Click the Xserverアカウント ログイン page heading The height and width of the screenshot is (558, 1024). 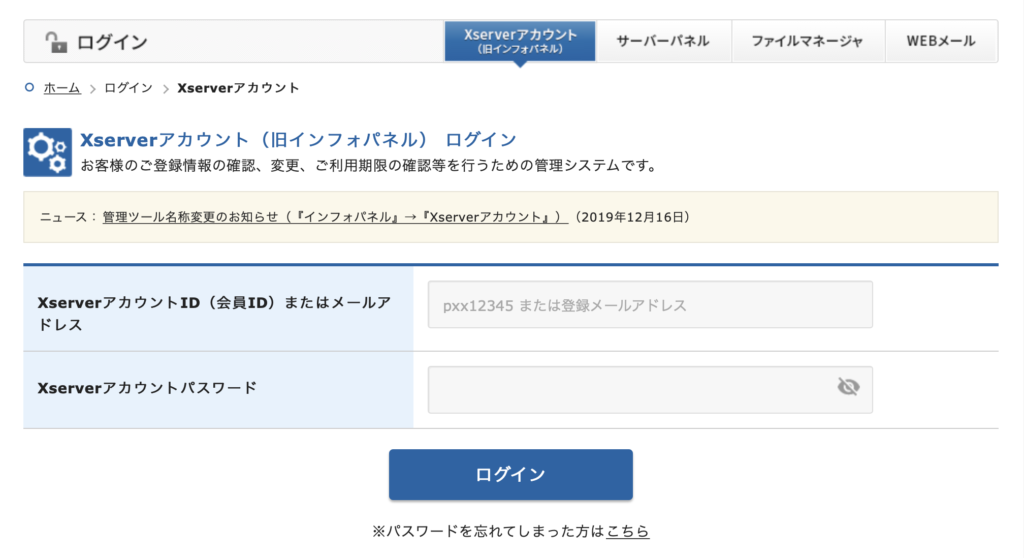[298, 140]
